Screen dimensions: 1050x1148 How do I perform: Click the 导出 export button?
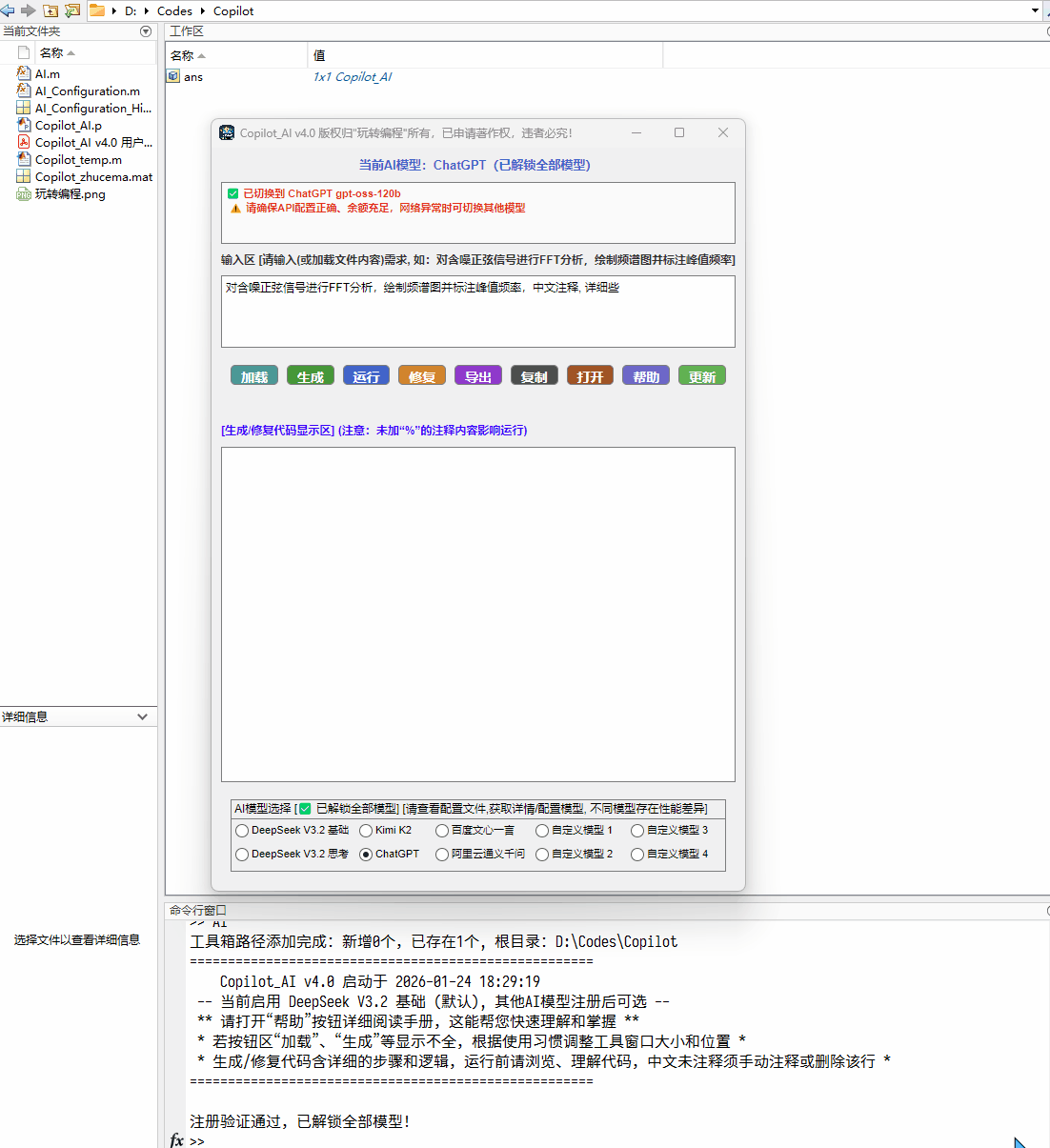478,376
